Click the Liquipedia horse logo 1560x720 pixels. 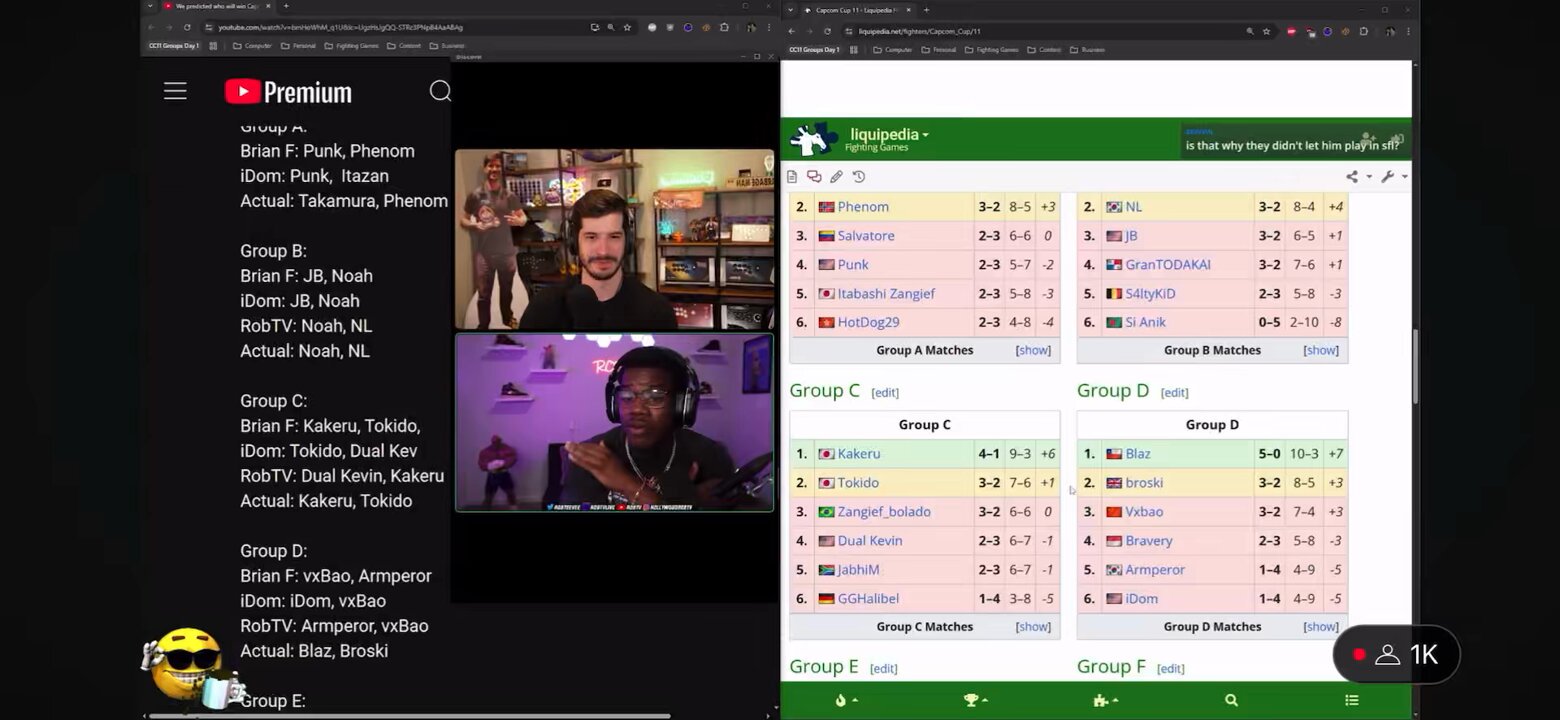coord(812,139)
